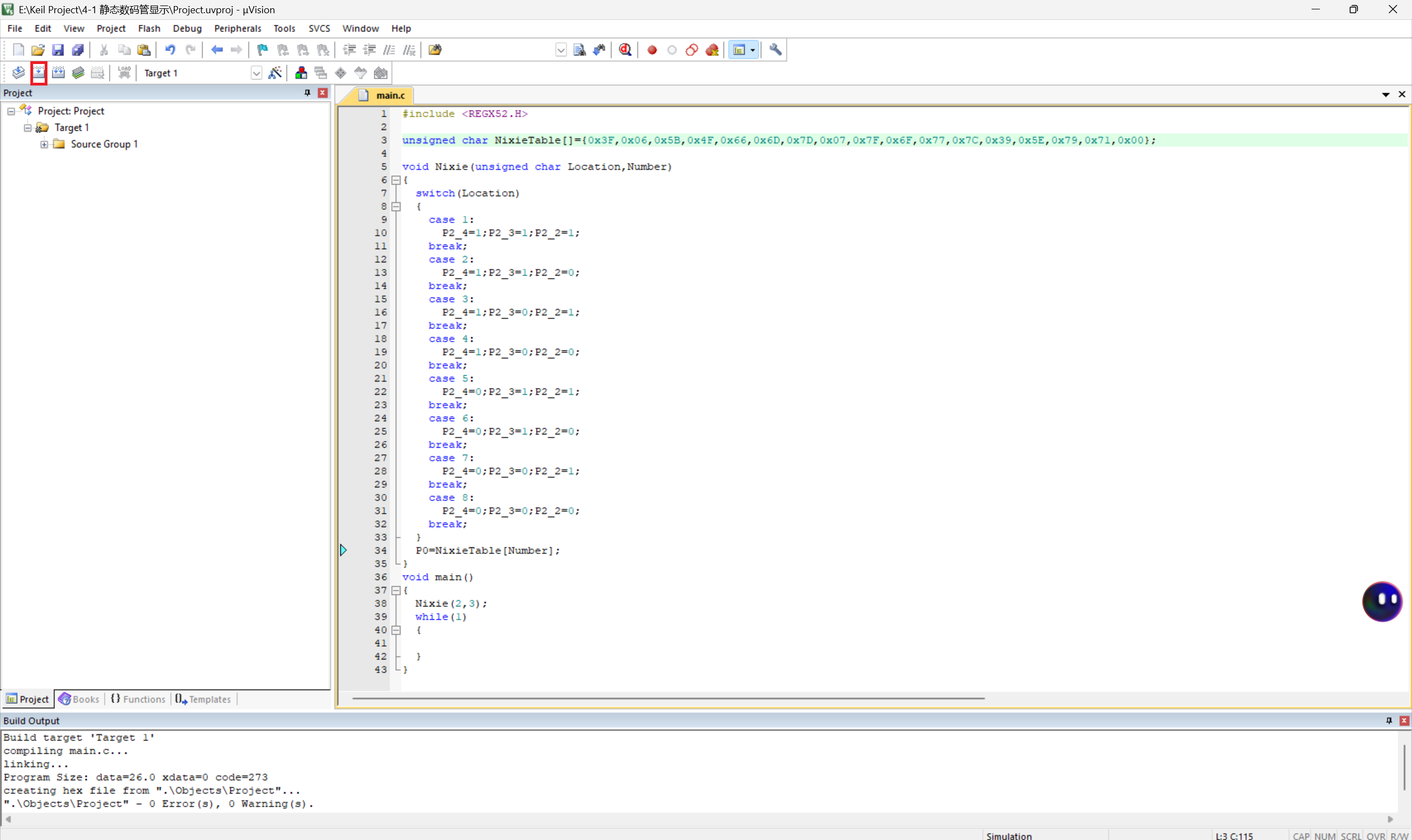
Task: Open the Templates tab
Action: [203, 699]
